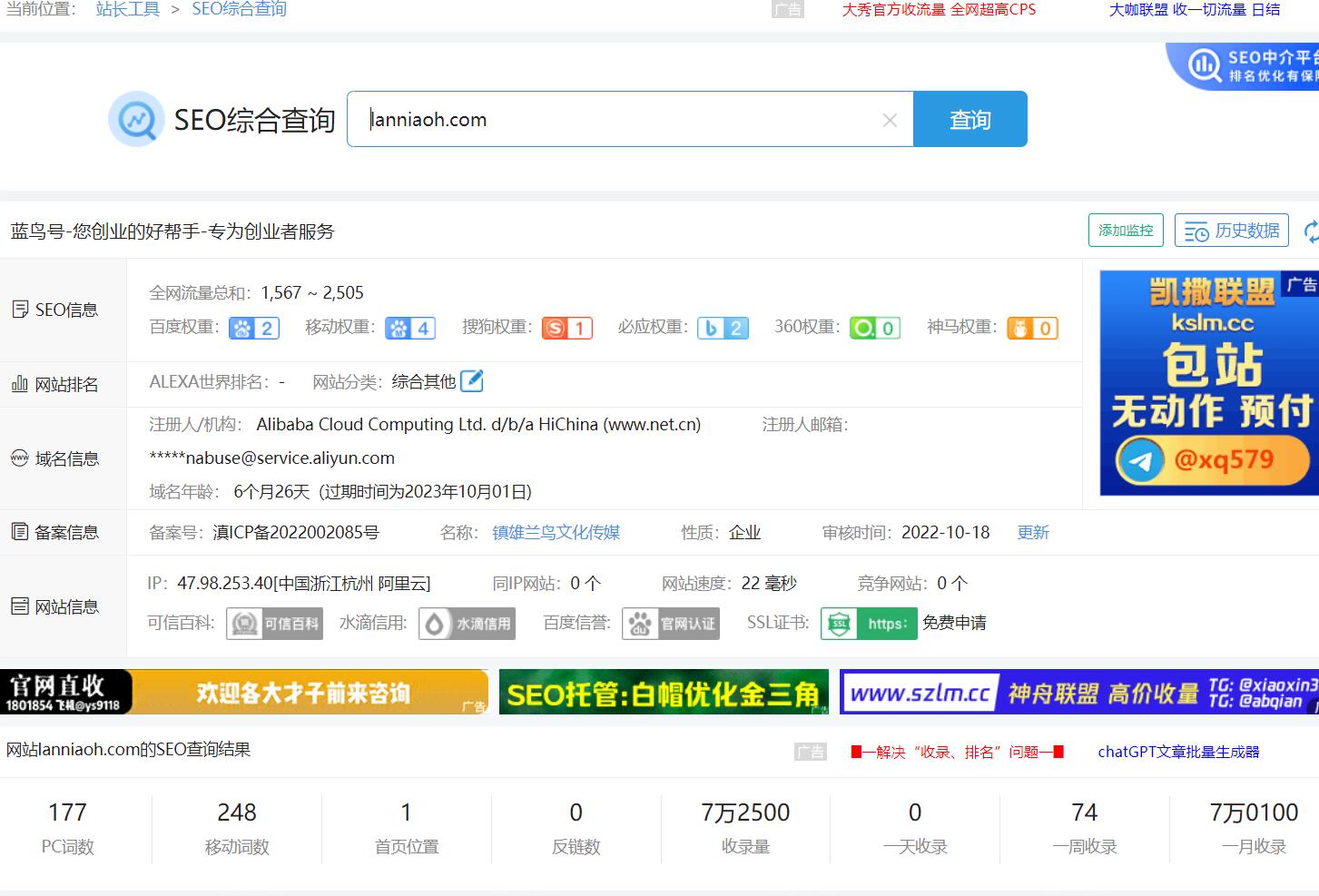Click the 360 weight badge icon

(x=875, y=328)
